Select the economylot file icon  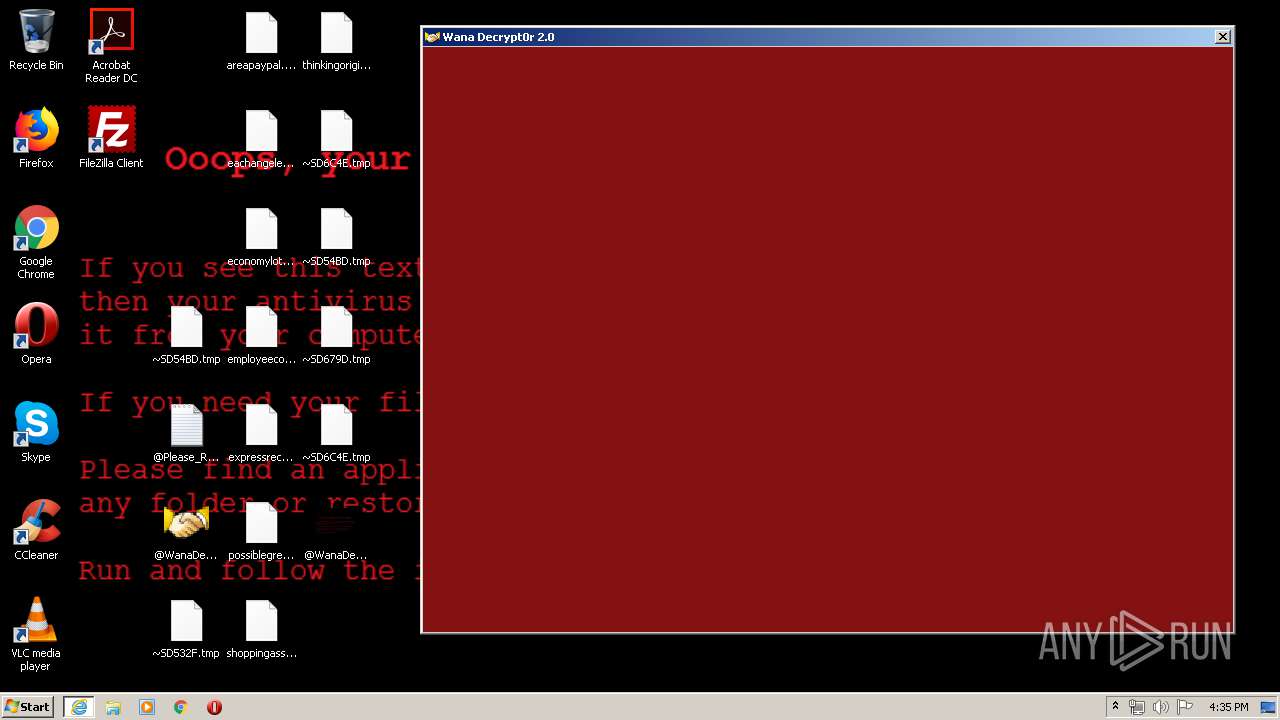261,236
